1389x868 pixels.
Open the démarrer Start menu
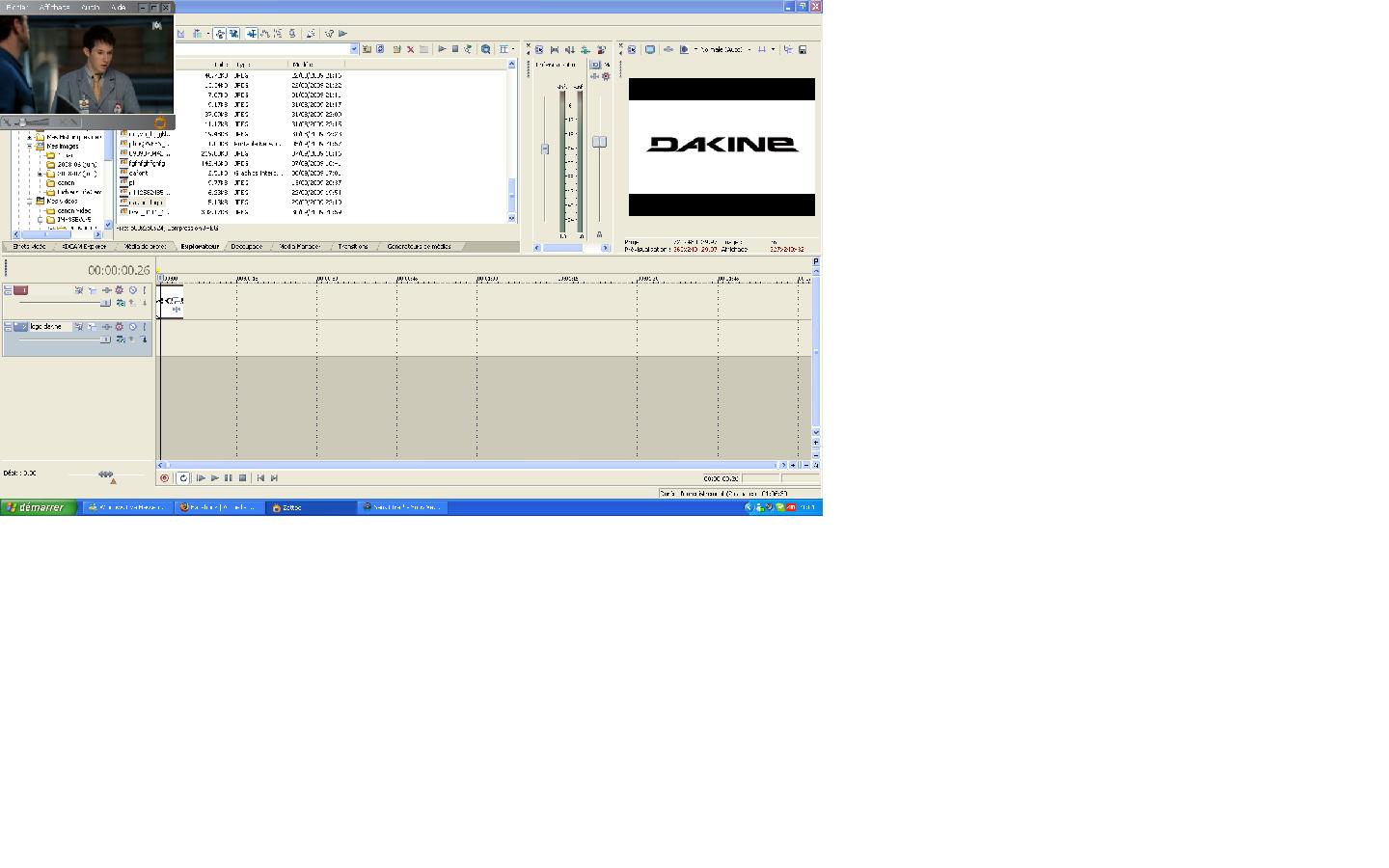(x=39, y=507)
